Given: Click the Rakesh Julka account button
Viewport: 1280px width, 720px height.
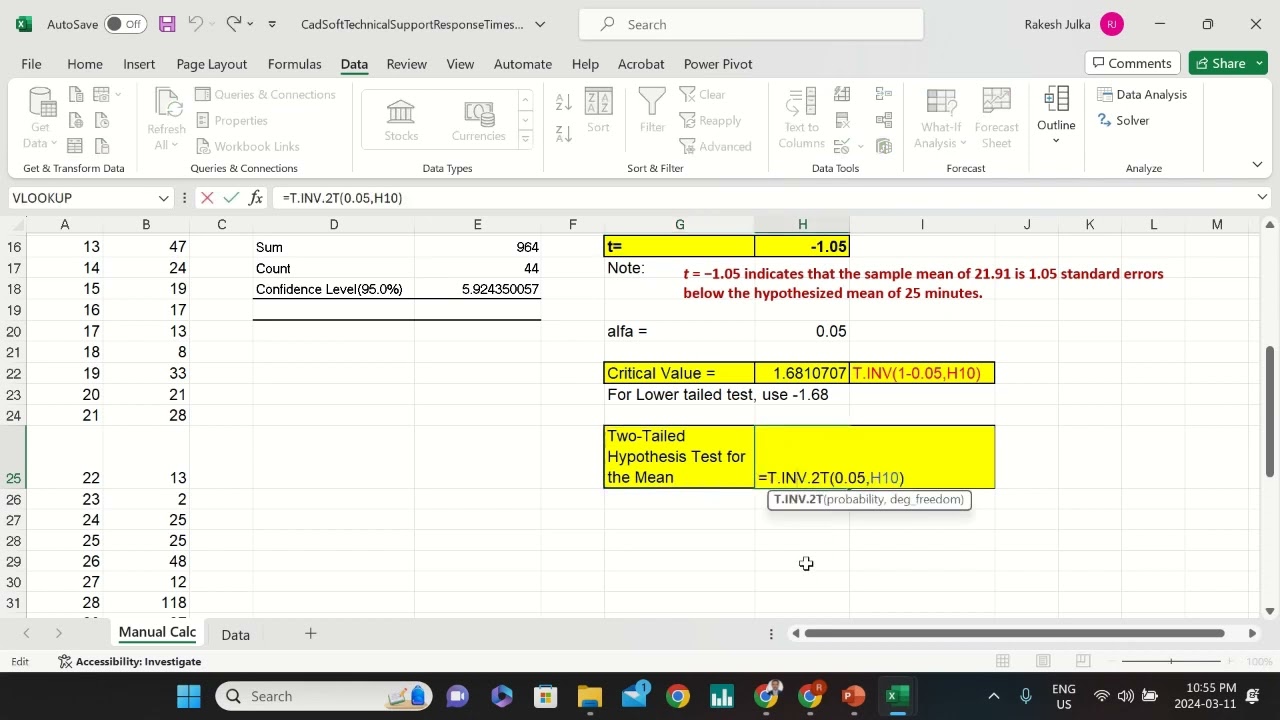Looking at the screenshot, I should (1073, 24).
